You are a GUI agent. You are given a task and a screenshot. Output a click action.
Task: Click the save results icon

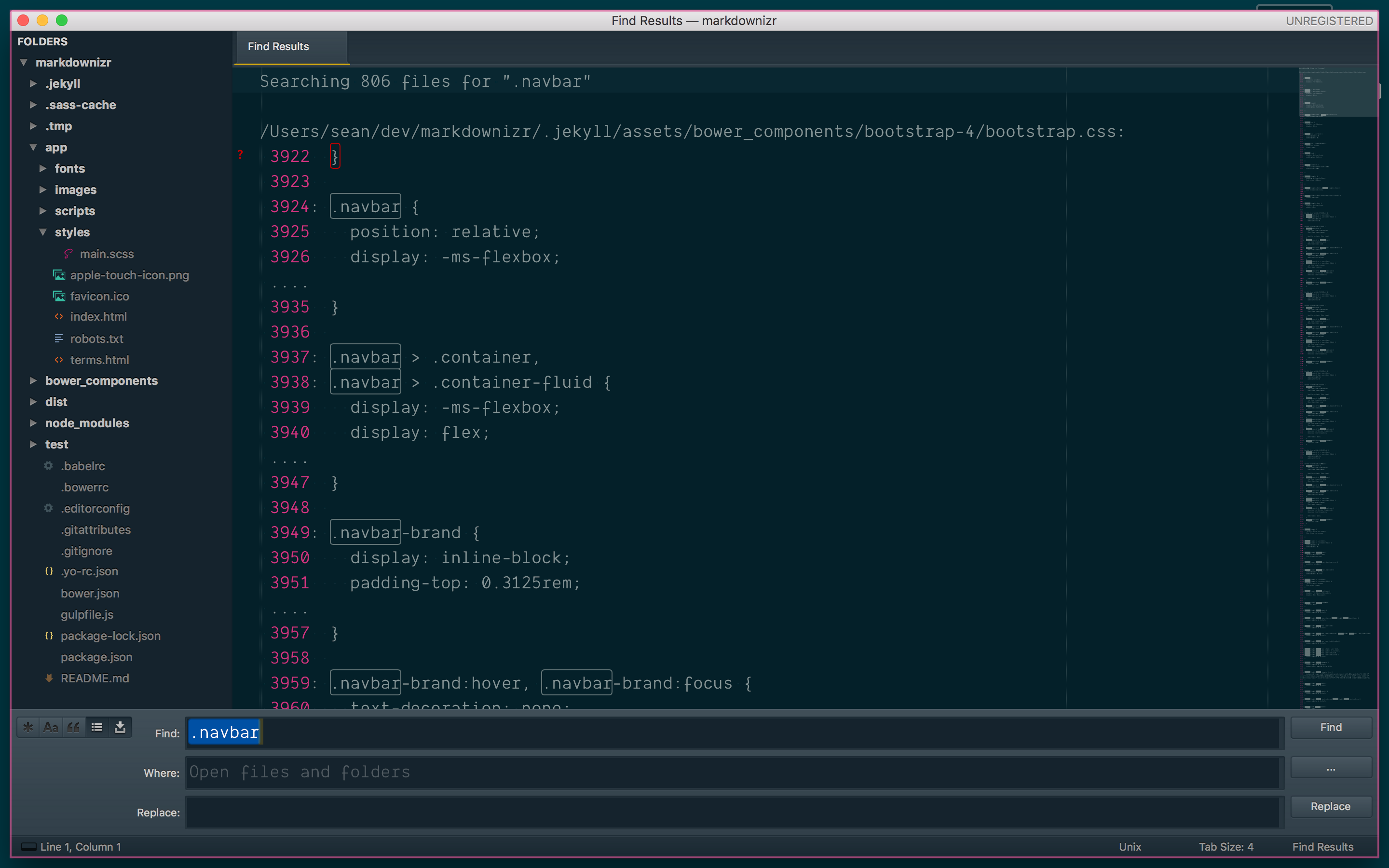point(119,727)
